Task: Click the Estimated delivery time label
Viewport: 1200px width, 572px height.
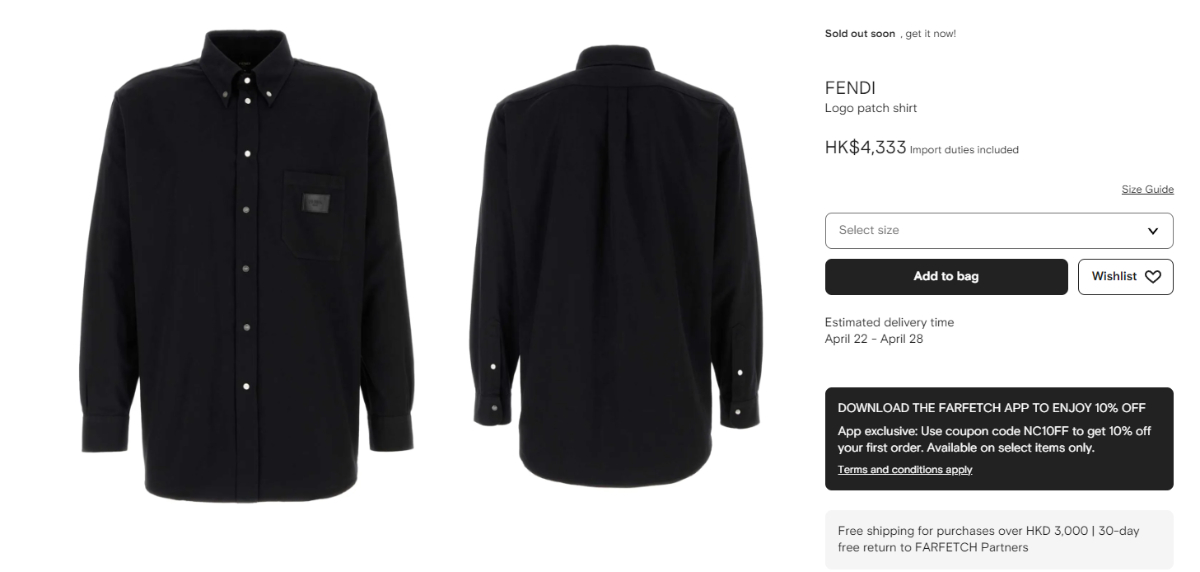Action: click(889, 323)
